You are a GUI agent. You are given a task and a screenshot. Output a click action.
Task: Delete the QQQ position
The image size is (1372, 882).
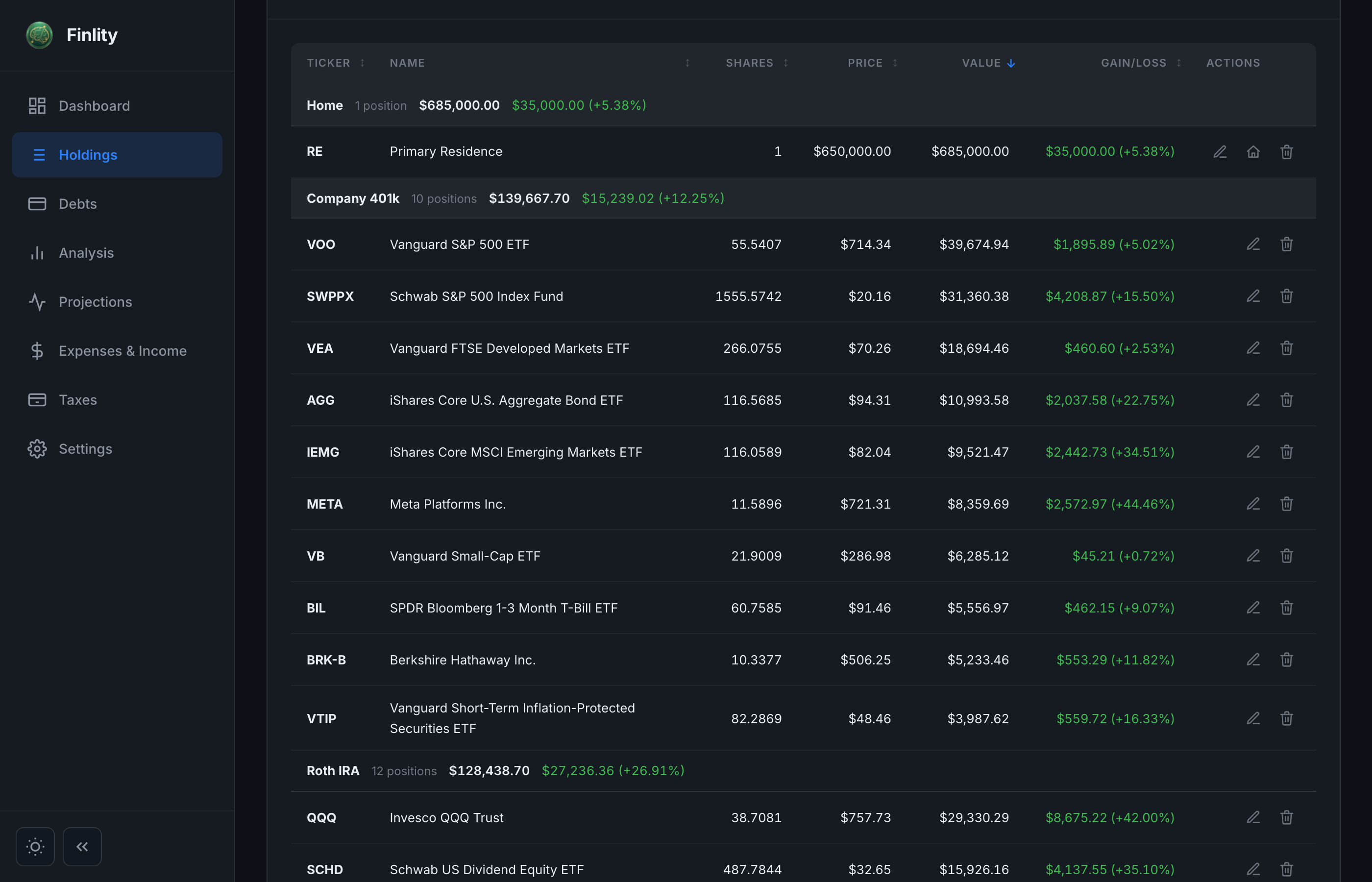click(x=1286, y=817)
